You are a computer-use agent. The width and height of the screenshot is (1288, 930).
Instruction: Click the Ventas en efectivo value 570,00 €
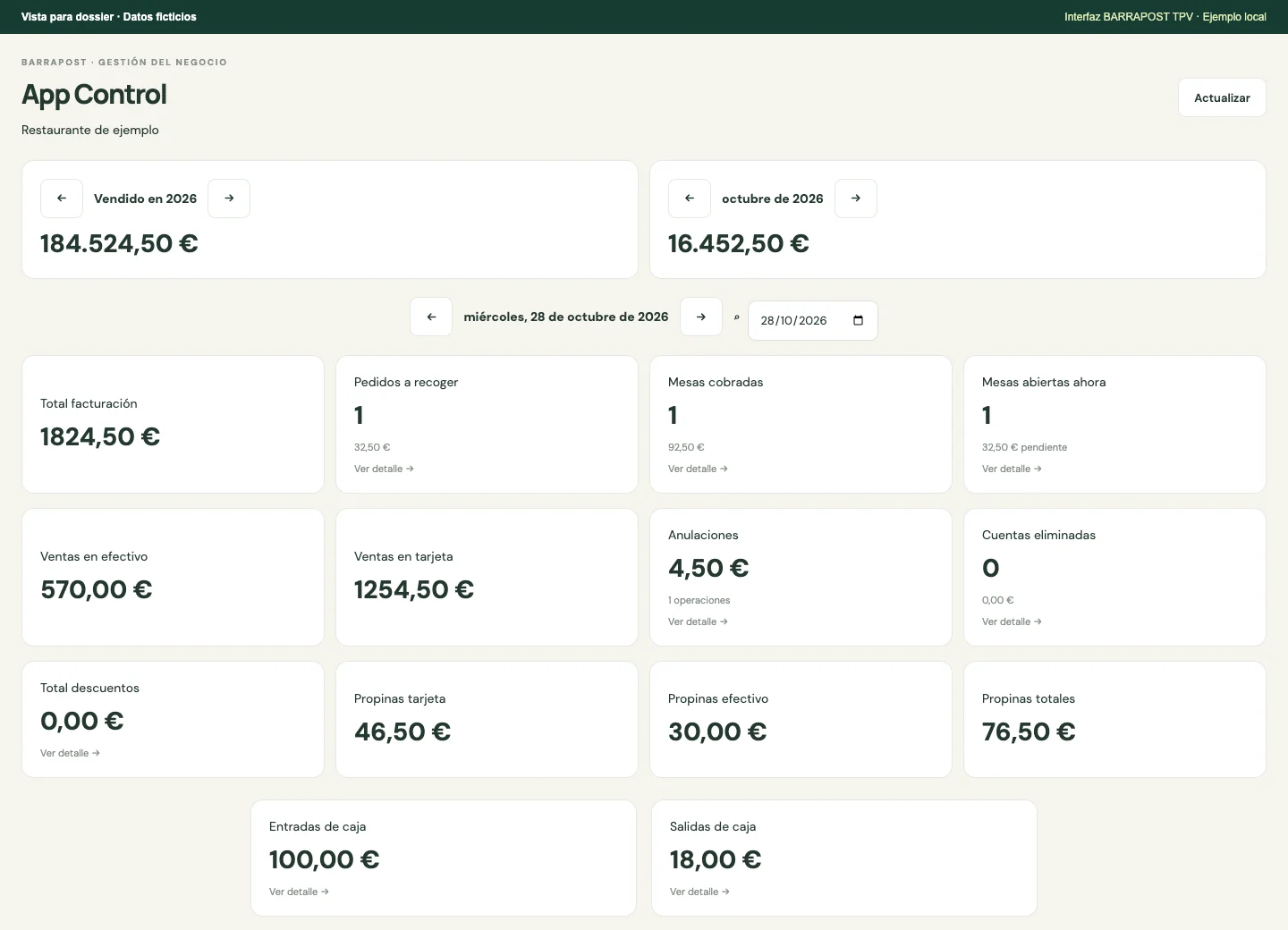pos(97,589)
